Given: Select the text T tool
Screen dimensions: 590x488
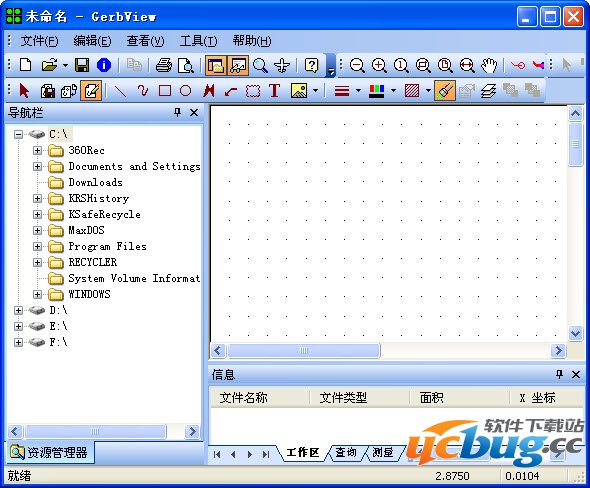Looking at the screenshot, I should [x=275, y=91].
